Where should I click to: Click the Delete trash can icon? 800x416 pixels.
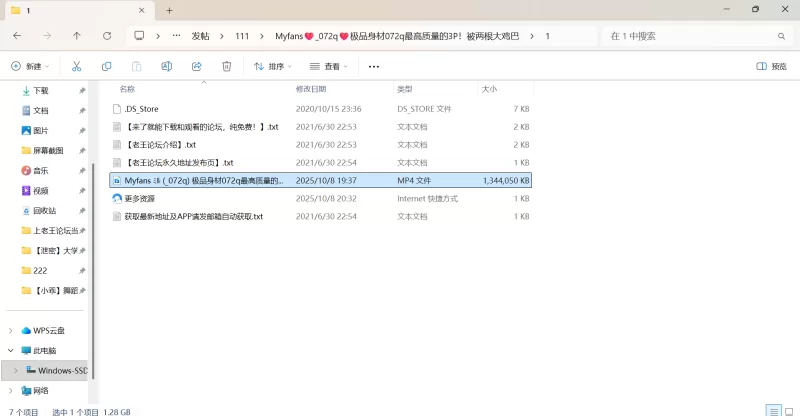tap(227, 66)
